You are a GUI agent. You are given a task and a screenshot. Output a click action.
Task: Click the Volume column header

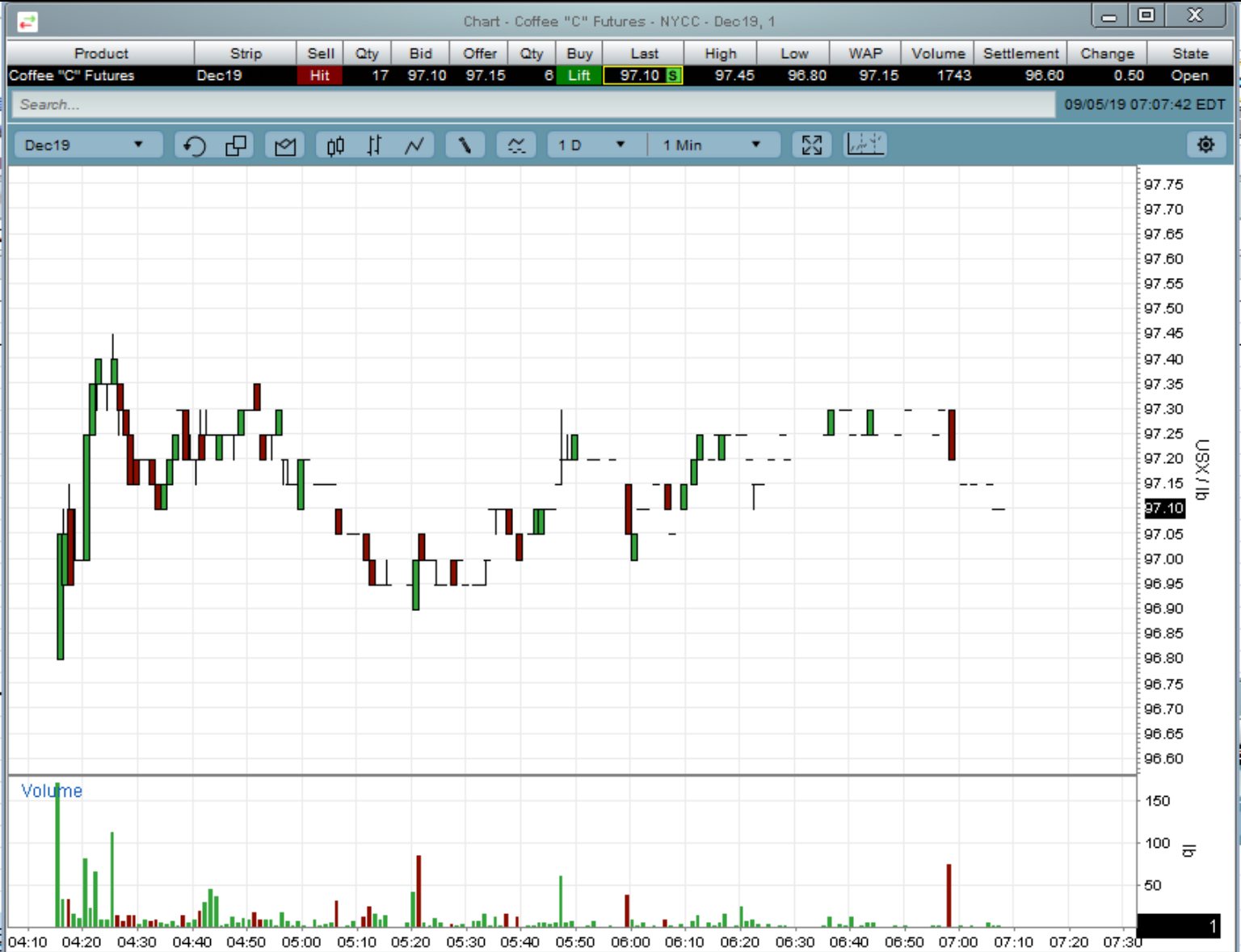coord(938,53)
